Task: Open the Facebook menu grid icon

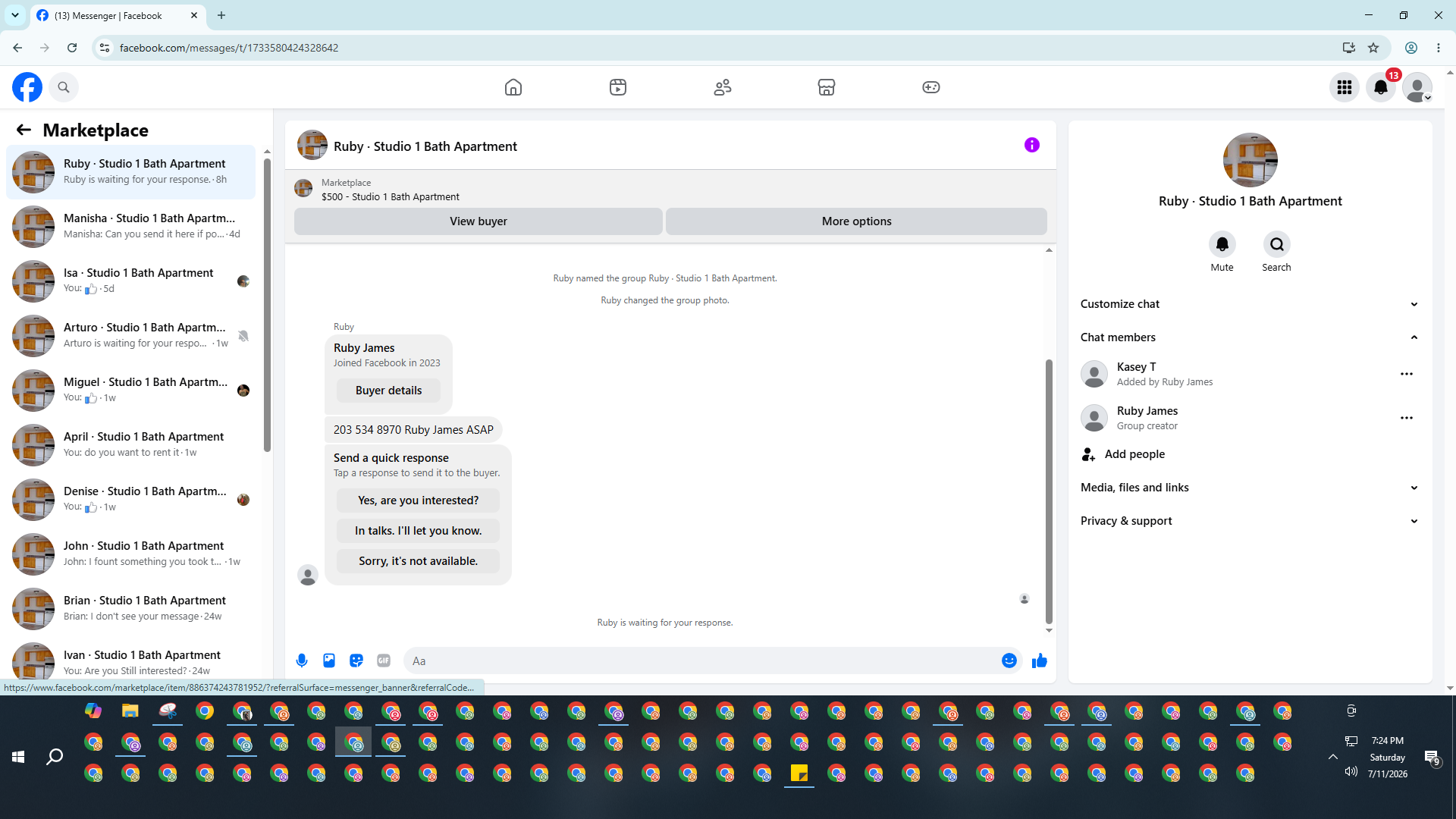Action: [x=1345, y=87]
